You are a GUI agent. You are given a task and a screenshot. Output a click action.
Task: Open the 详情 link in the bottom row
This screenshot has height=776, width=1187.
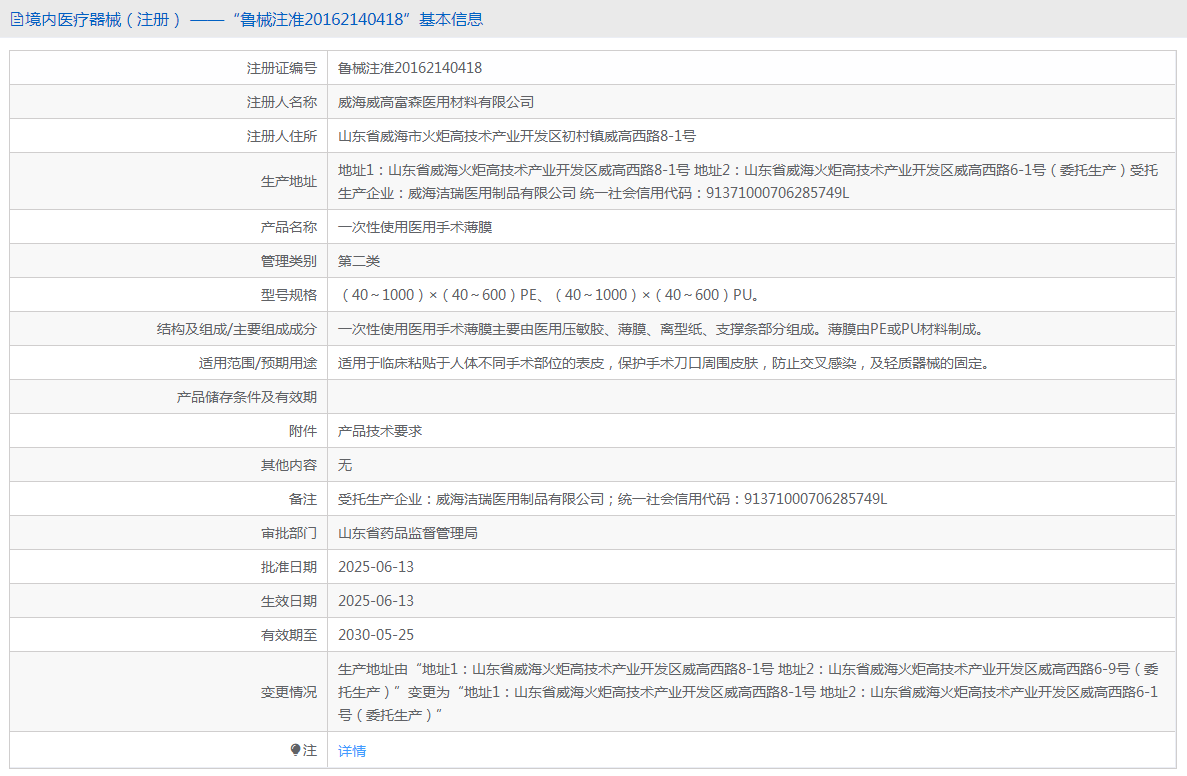pos(352,751)
